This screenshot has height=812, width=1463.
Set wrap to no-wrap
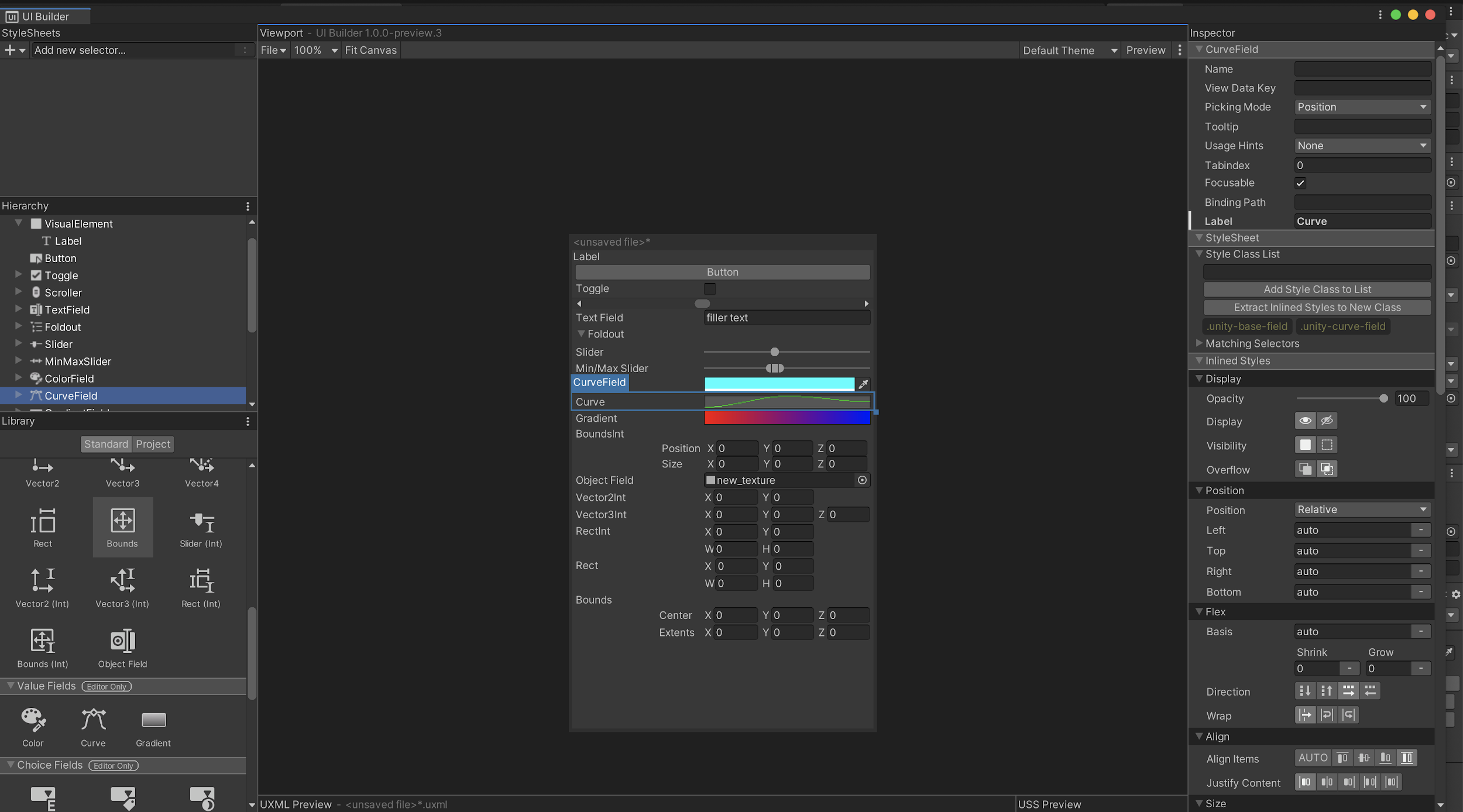(1305, 715)
